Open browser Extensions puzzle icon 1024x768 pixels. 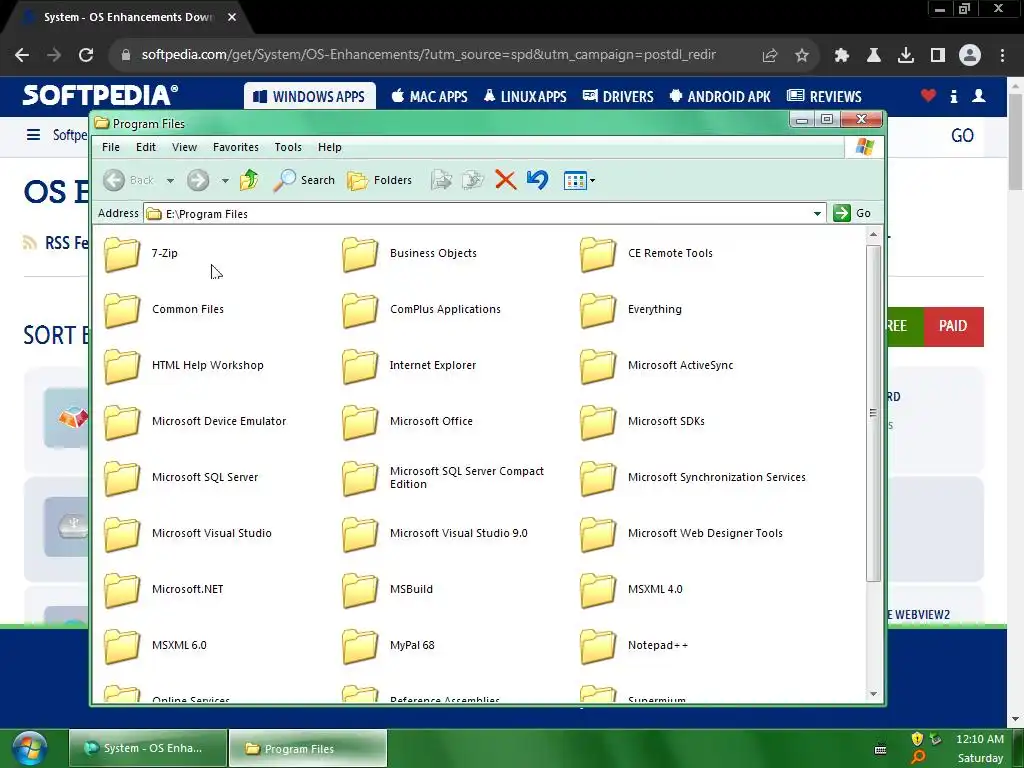point(842,56)
